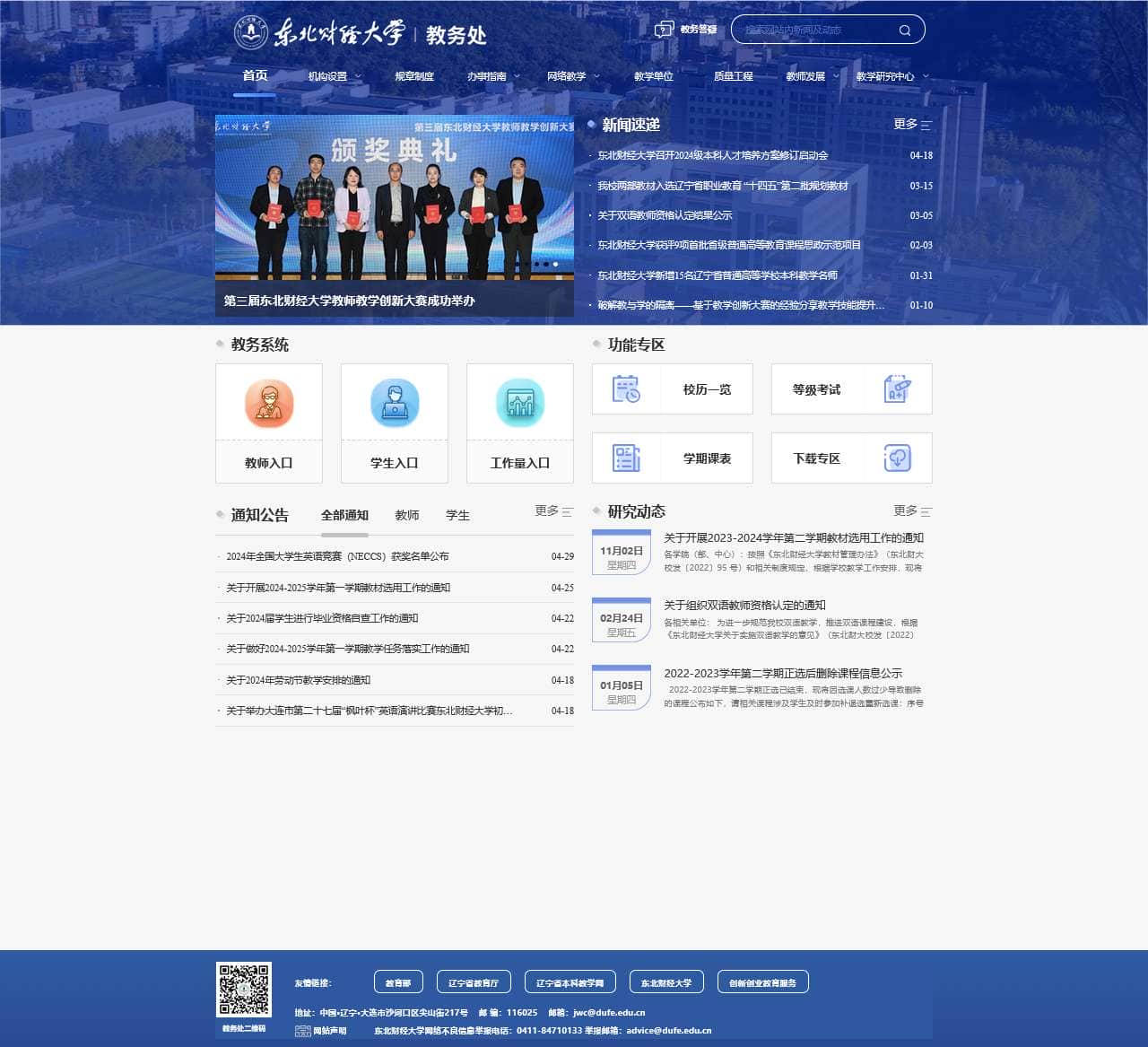The image size is (1148, 1047).
Task: Focus the site search input field
Action: click(814, 30)
